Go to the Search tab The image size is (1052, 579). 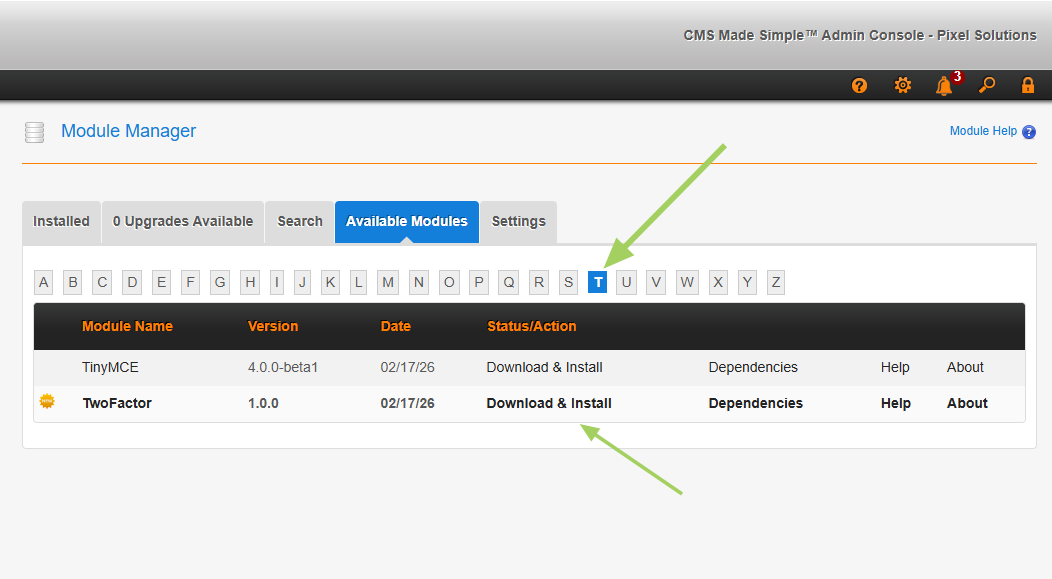point(300,222)
